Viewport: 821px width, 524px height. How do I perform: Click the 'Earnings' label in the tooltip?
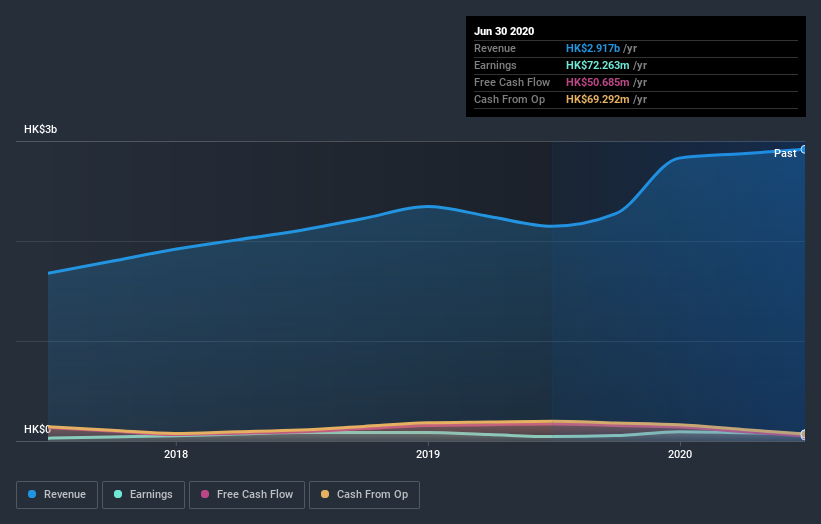[x=495, y=65]
